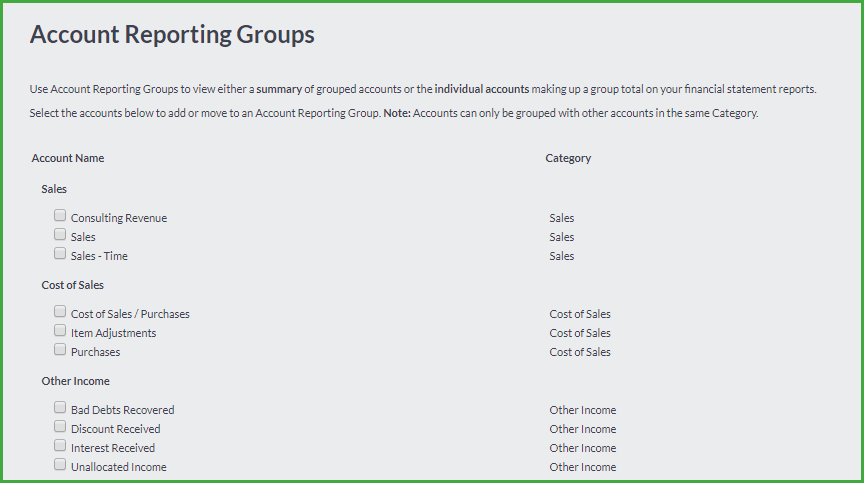Enable the Cost of Sales / Purchases checkbox
Screen dimensions: 864x483
tap(60, 311)
